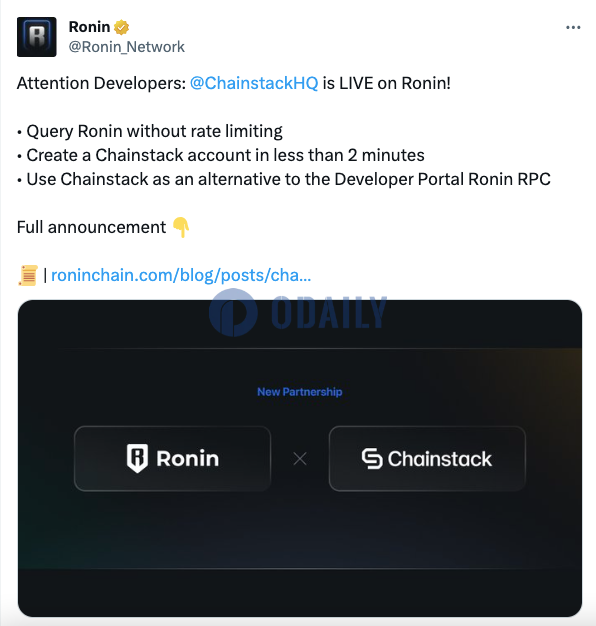This screenshot has width=596, height=626.
Task: Open the @ChainstackHQ mention
Action: click(x=254, y=83)
